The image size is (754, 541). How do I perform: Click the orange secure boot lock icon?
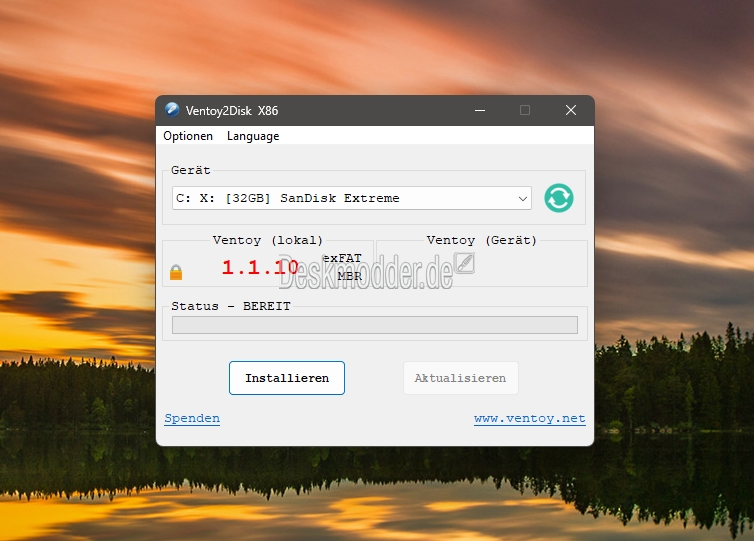[x=176, y=272]
